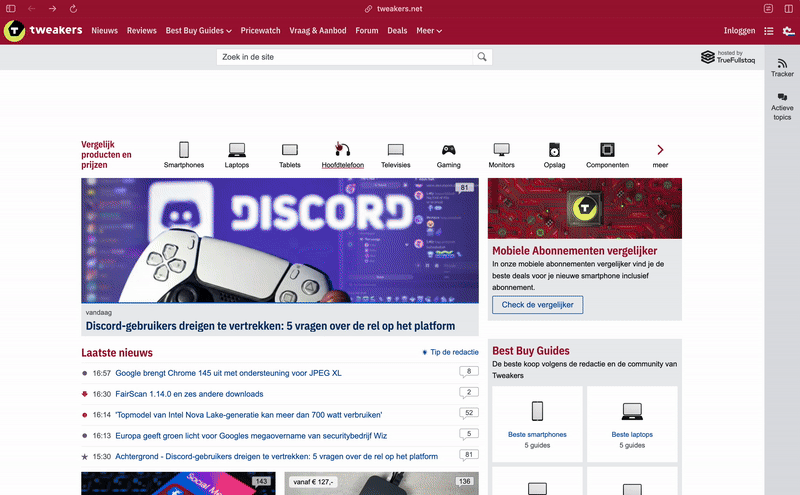The image size is (800, 495).
Task: Toggle the list view icon beside Inloggen
Action: click(x=769, y=31)
